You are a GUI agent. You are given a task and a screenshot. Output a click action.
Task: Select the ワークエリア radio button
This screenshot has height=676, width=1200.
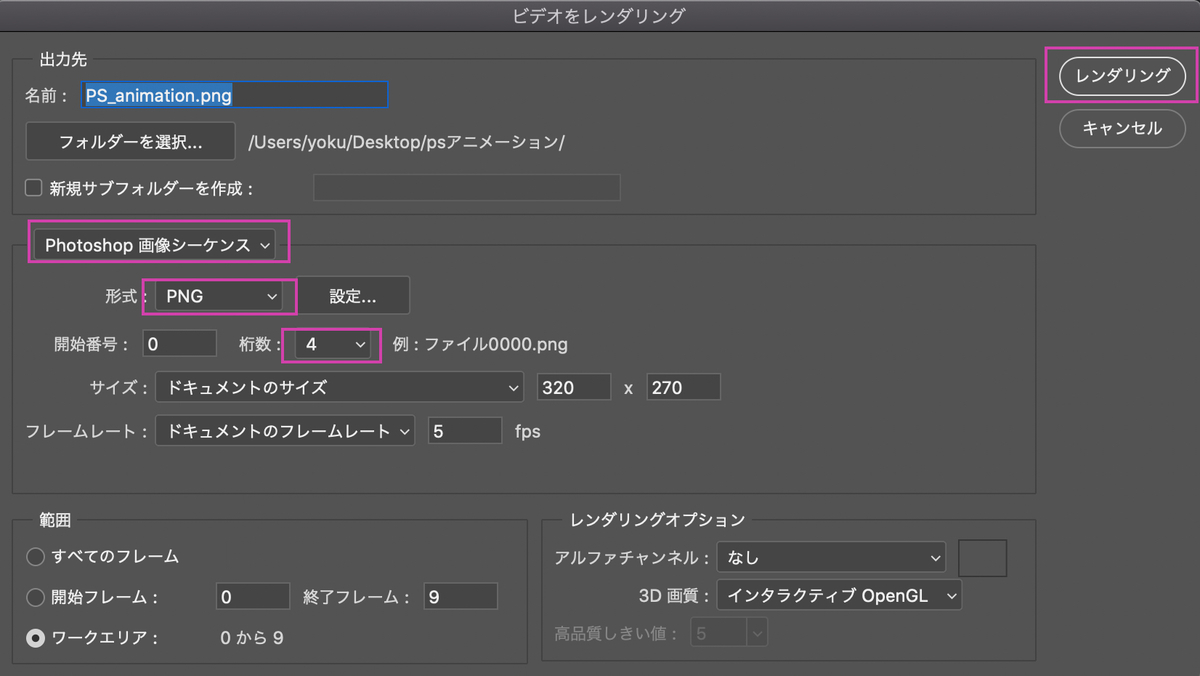(35, 637)
